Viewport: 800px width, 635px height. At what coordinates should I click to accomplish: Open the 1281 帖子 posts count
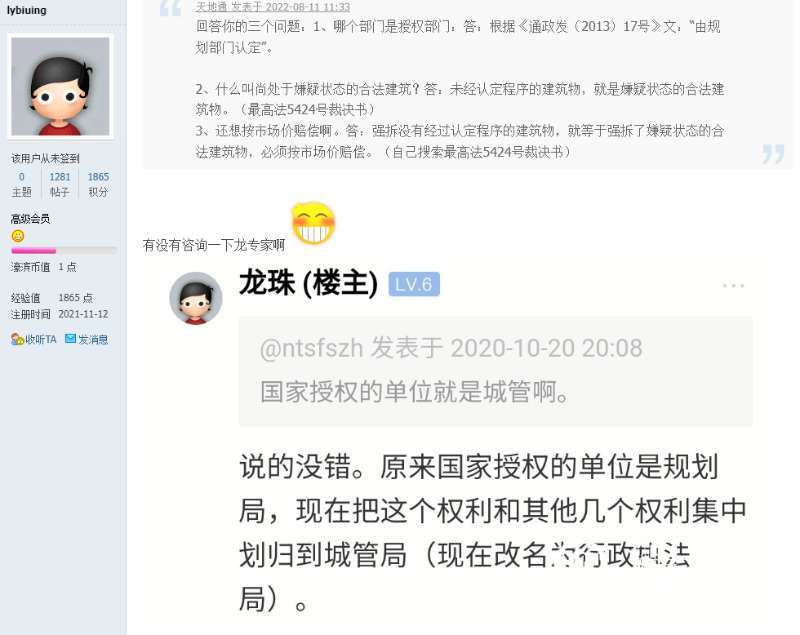point(60,184)
